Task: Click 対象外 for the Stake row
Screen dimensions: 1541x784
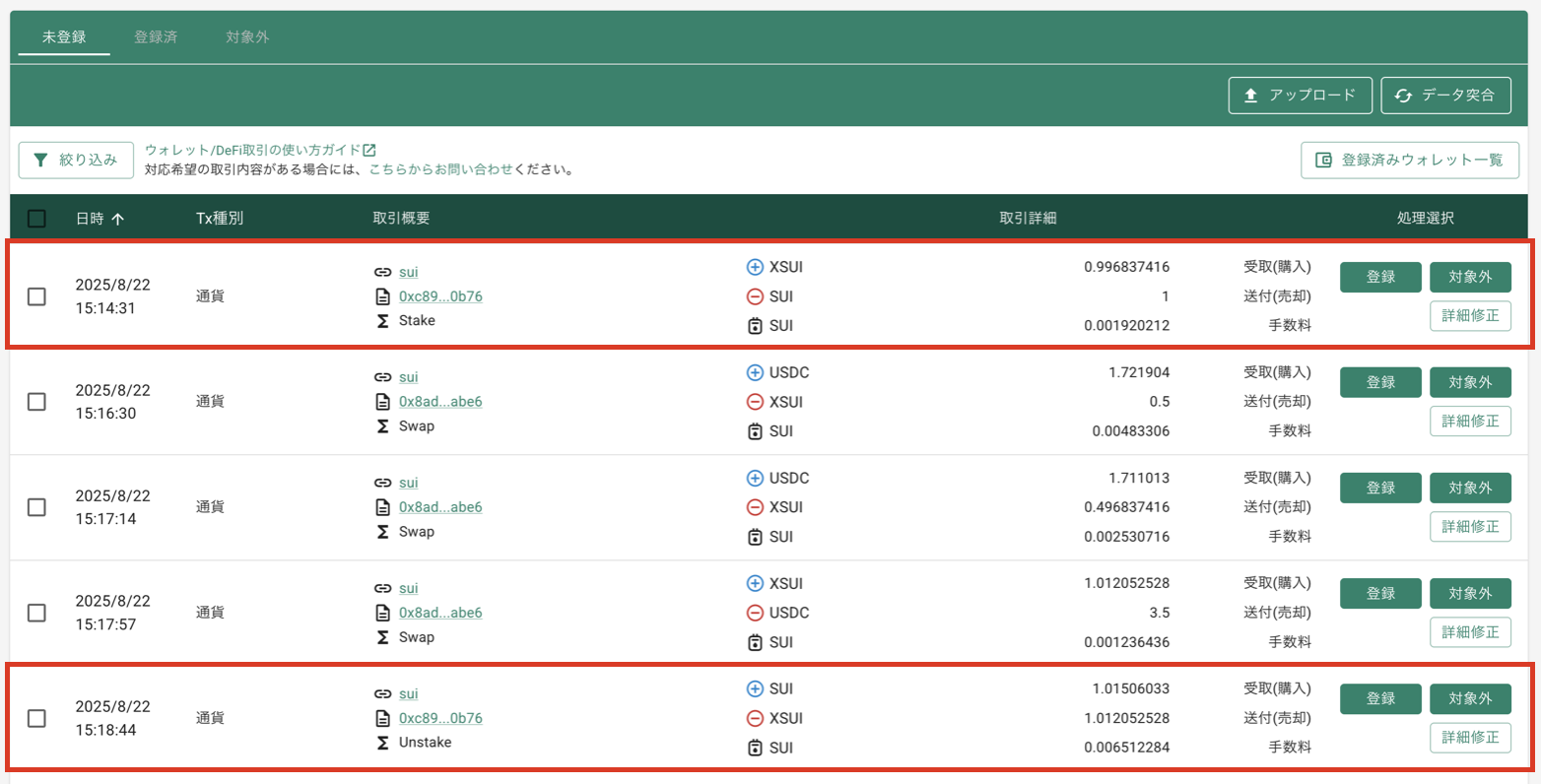Action: coord(1470,277)
